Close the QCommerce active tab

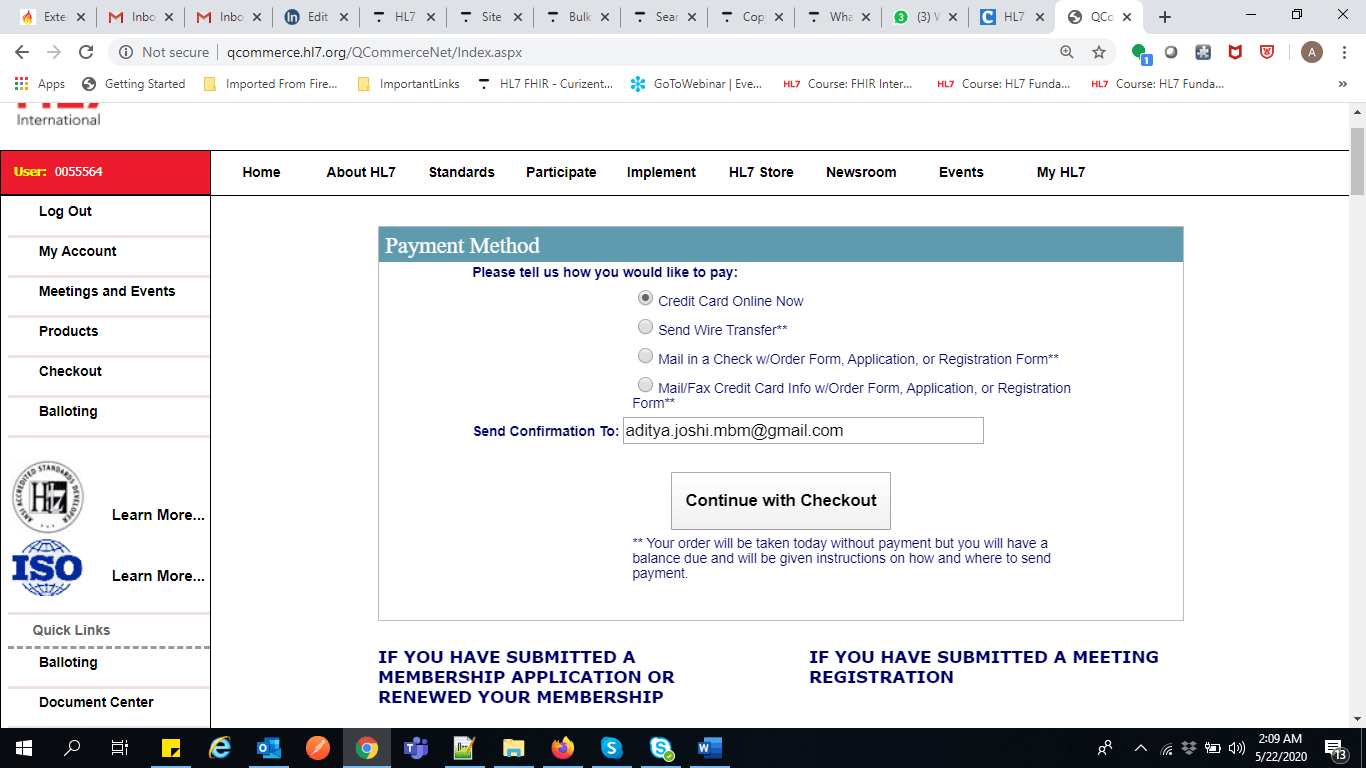tap(1128, 17)
